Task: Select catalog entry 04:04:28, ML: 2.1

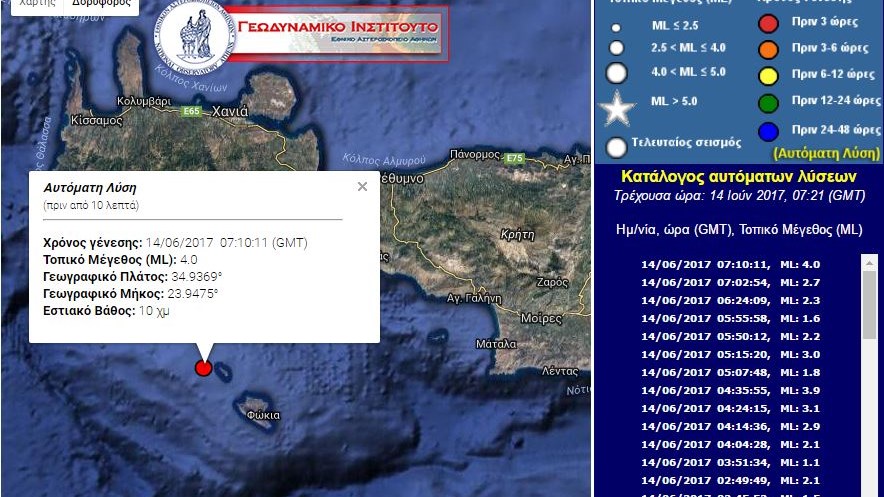Action: click(x=731, y=445)
